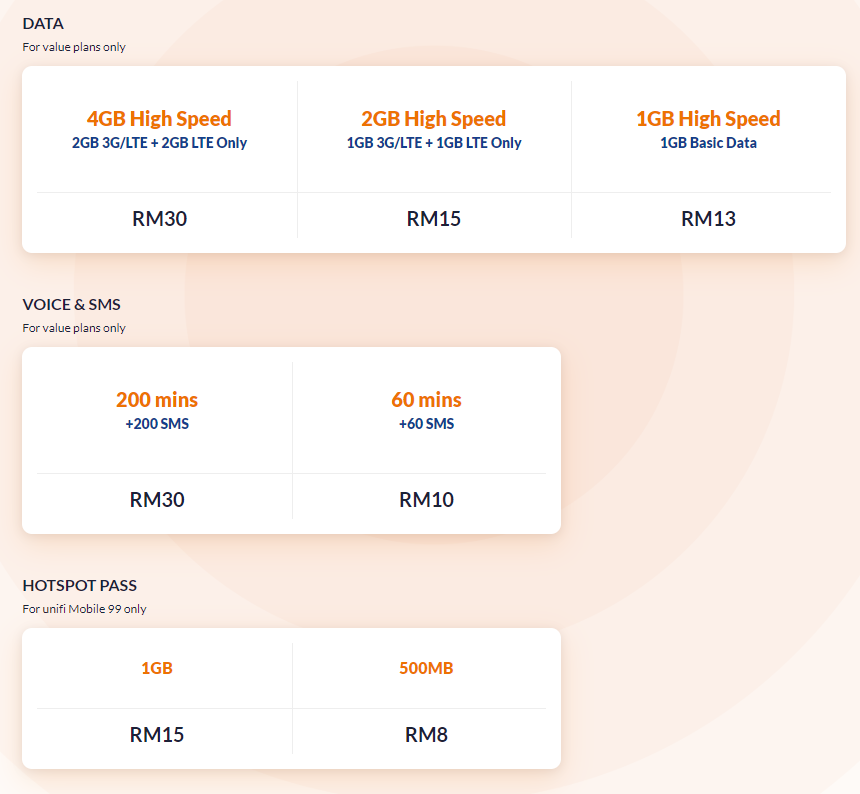Click RM15 price under 2GB High Speed
Image resolution: width=860 pixels, height=794 pixels.
(434, 219)
